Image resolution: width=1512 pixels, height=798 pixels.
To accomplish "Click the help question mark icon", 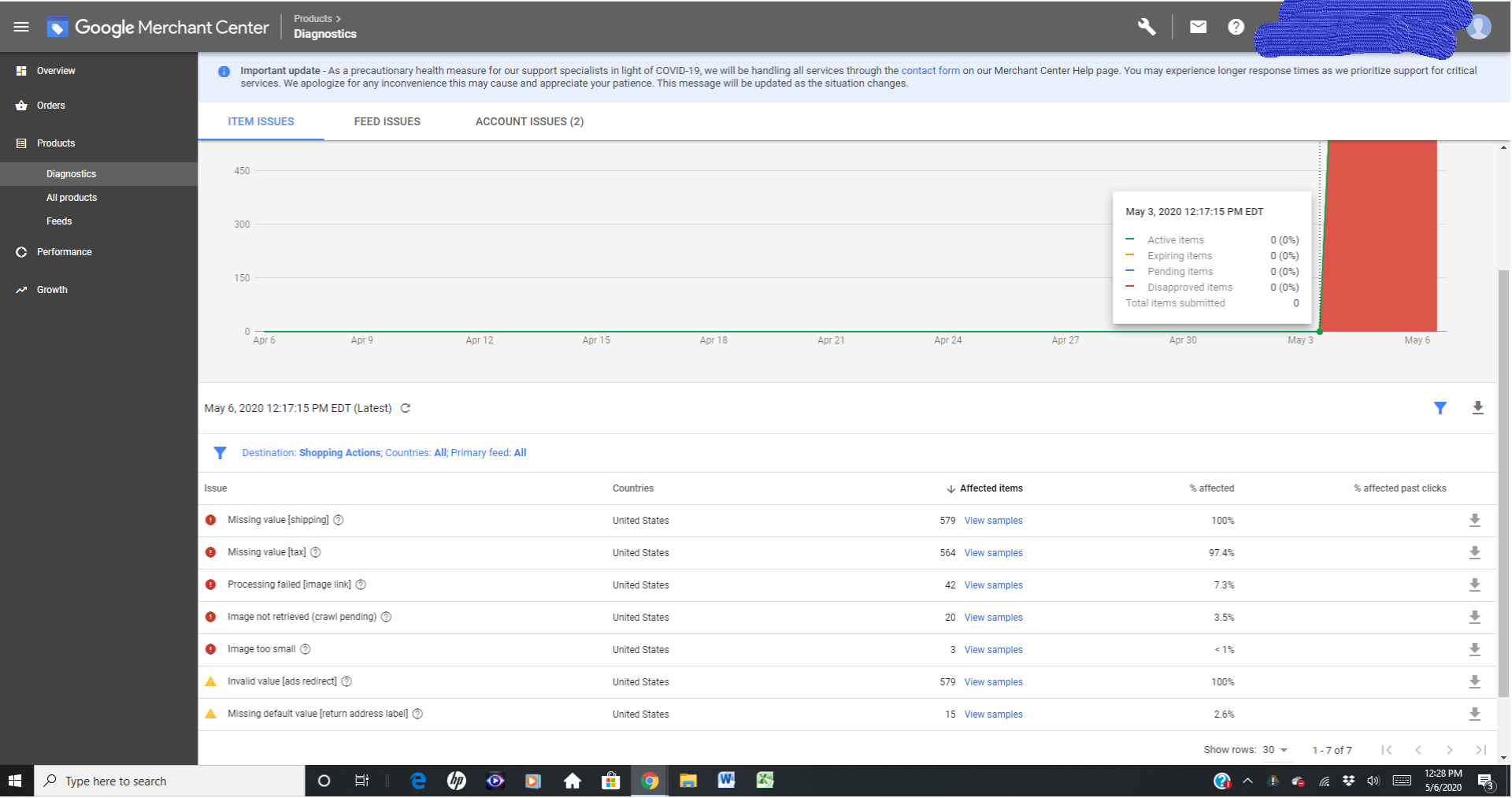I will tap(1236, 27).
